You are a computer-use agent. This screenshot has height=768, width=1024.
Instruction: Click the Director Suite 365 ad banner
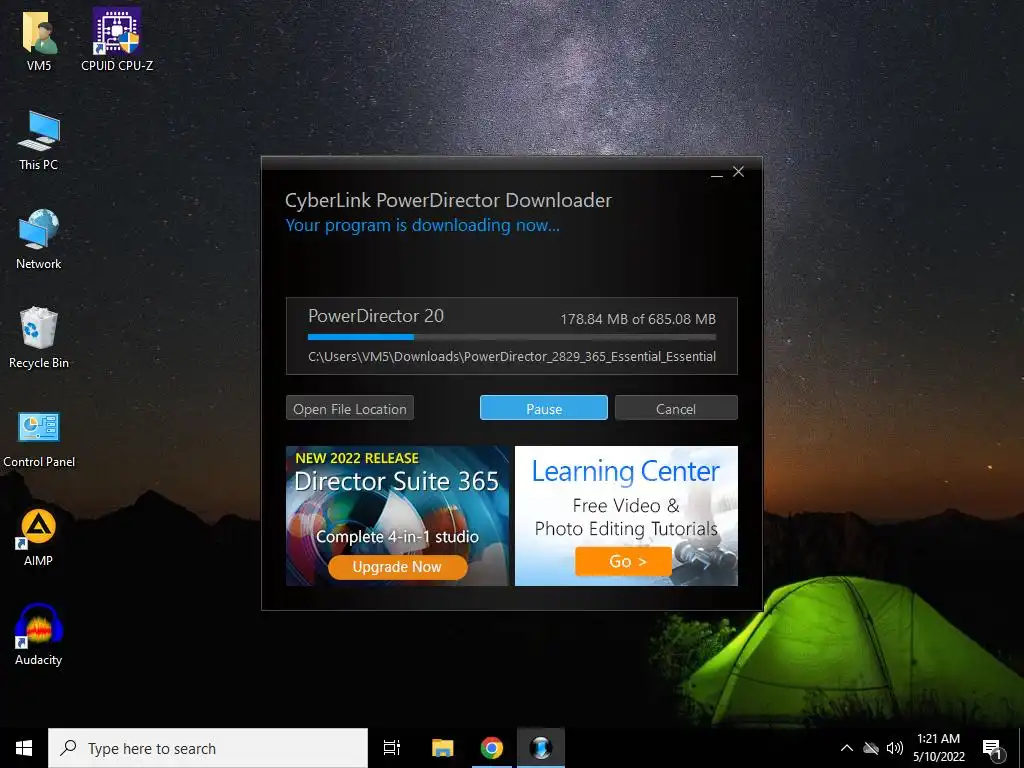[397, 515]
